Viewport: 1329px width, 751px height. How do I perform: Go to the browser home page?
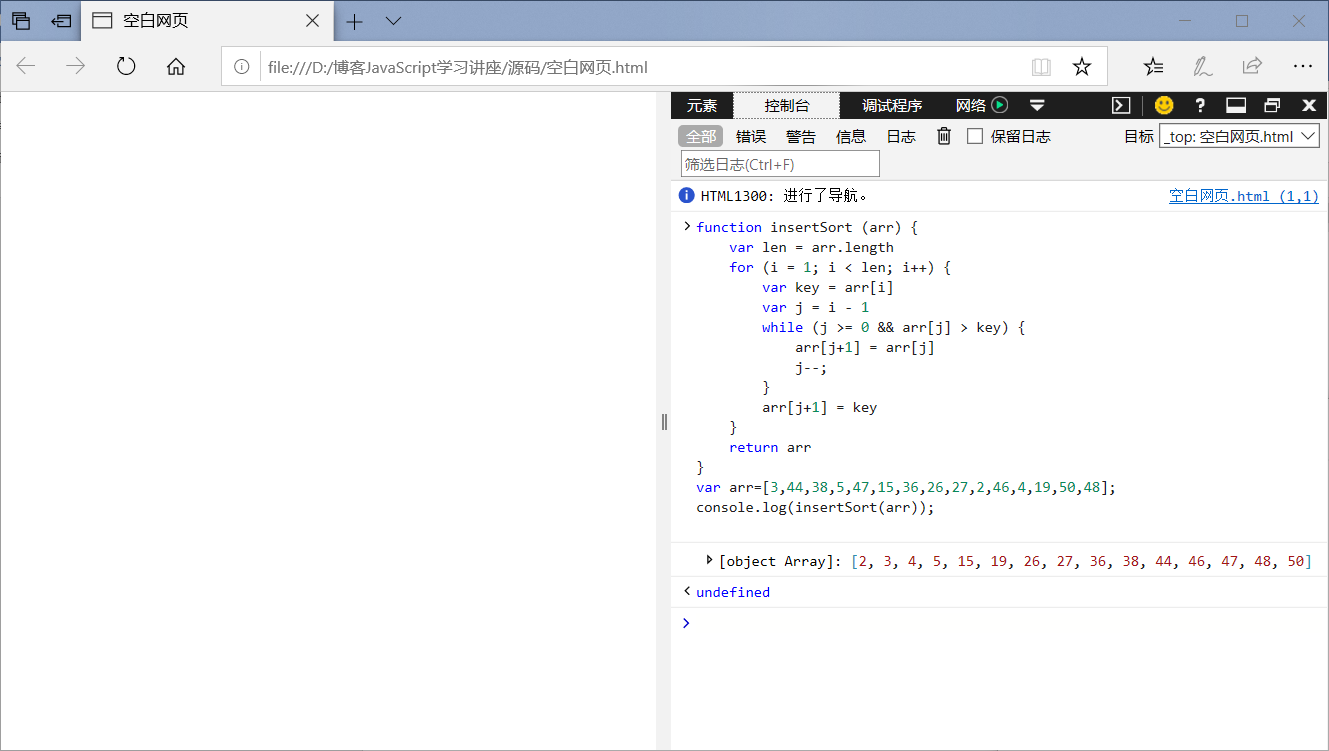click(176, 67)
